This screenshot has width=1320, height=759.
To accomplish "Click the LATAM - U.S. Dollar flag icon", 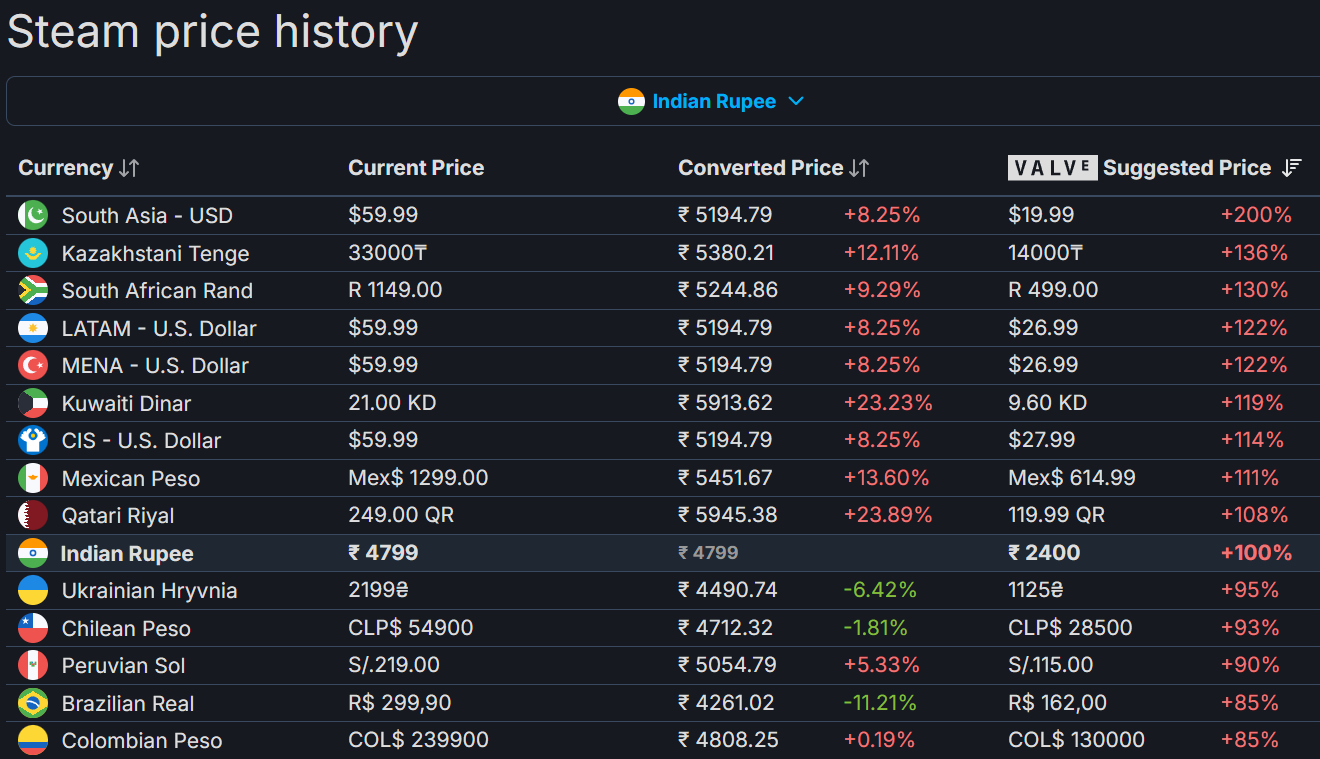I will pos(33,328).
